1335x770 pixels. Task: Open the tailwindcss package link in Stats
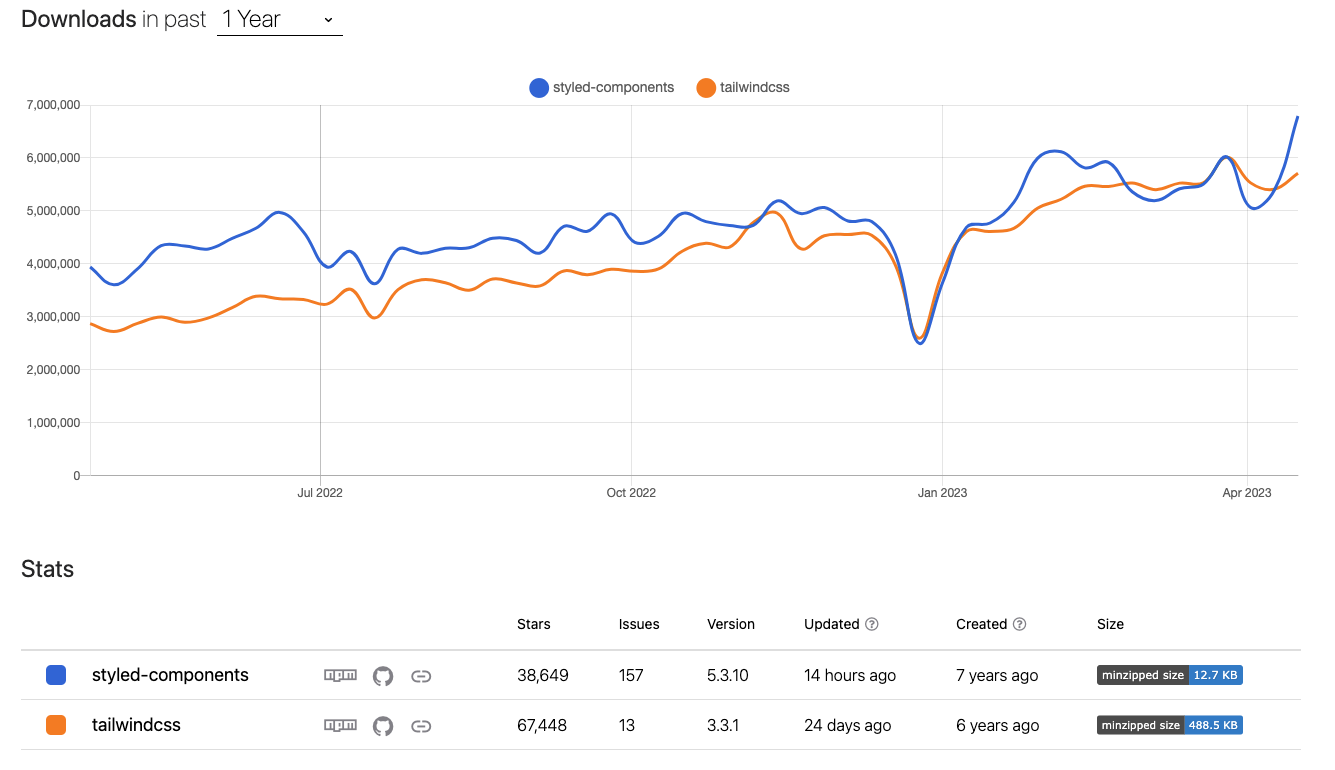pyautogui.click(x=136, y=725)
